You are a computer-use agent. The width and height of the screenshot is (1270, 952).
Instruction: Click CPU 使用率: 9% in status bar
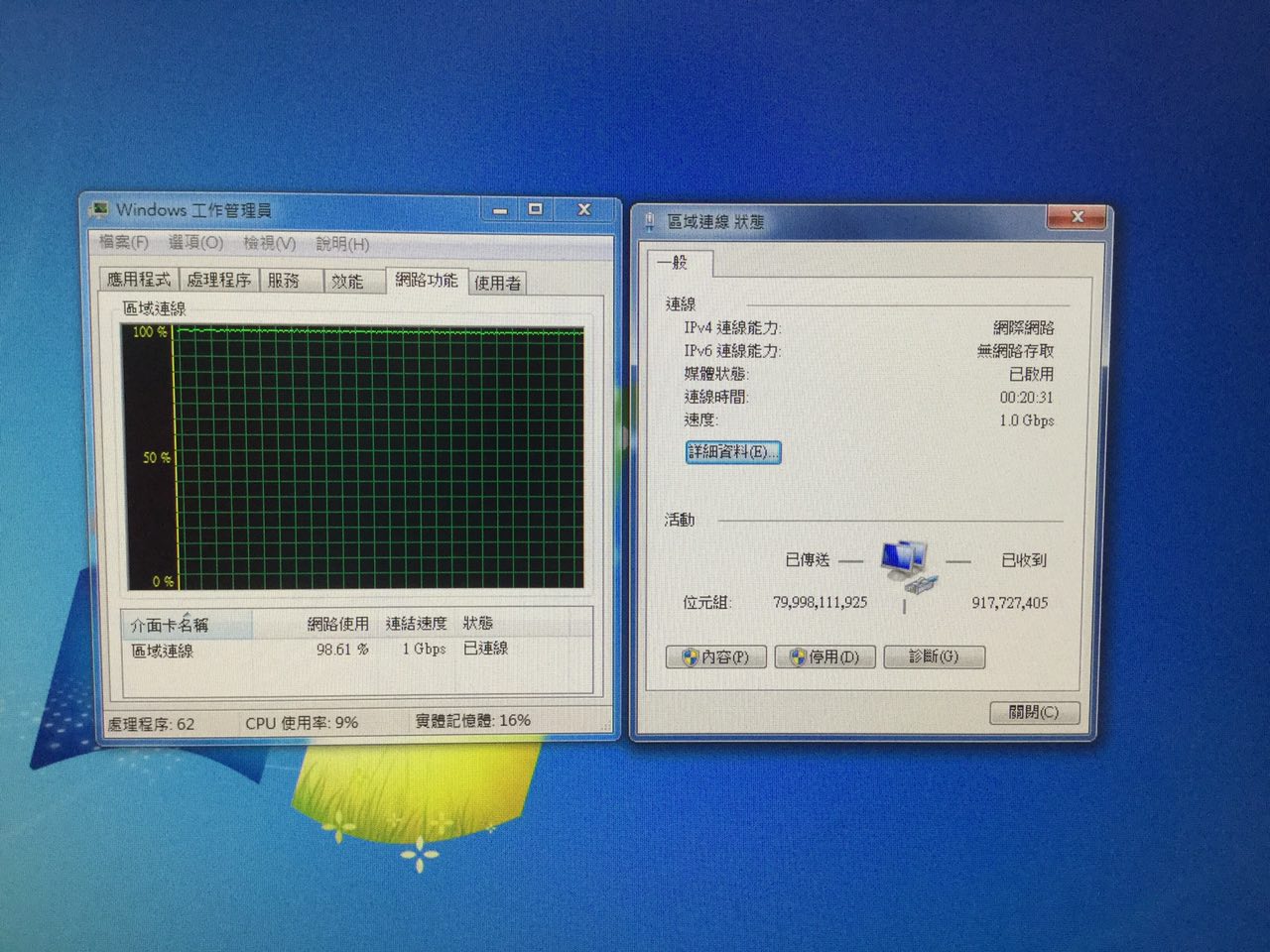coord(302,723)
